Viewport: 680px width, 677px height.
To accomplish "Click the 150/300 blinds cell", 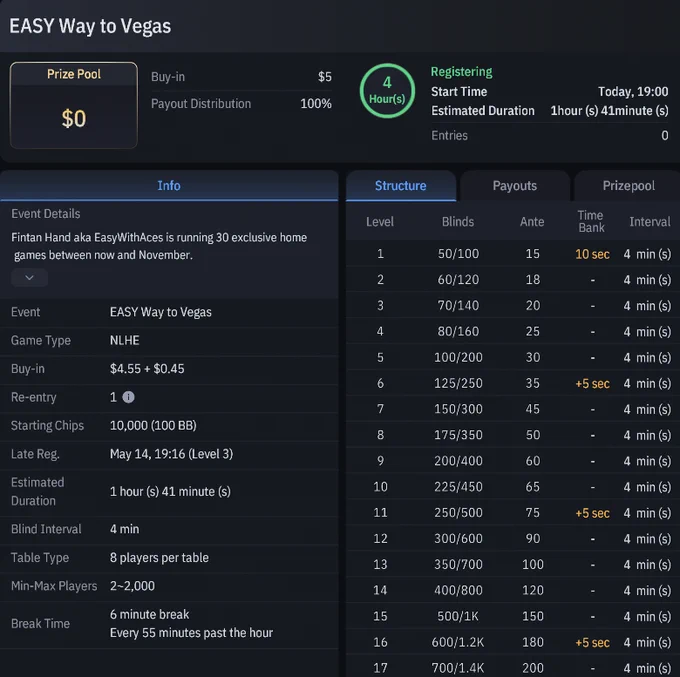I will (x=458, y=409).
